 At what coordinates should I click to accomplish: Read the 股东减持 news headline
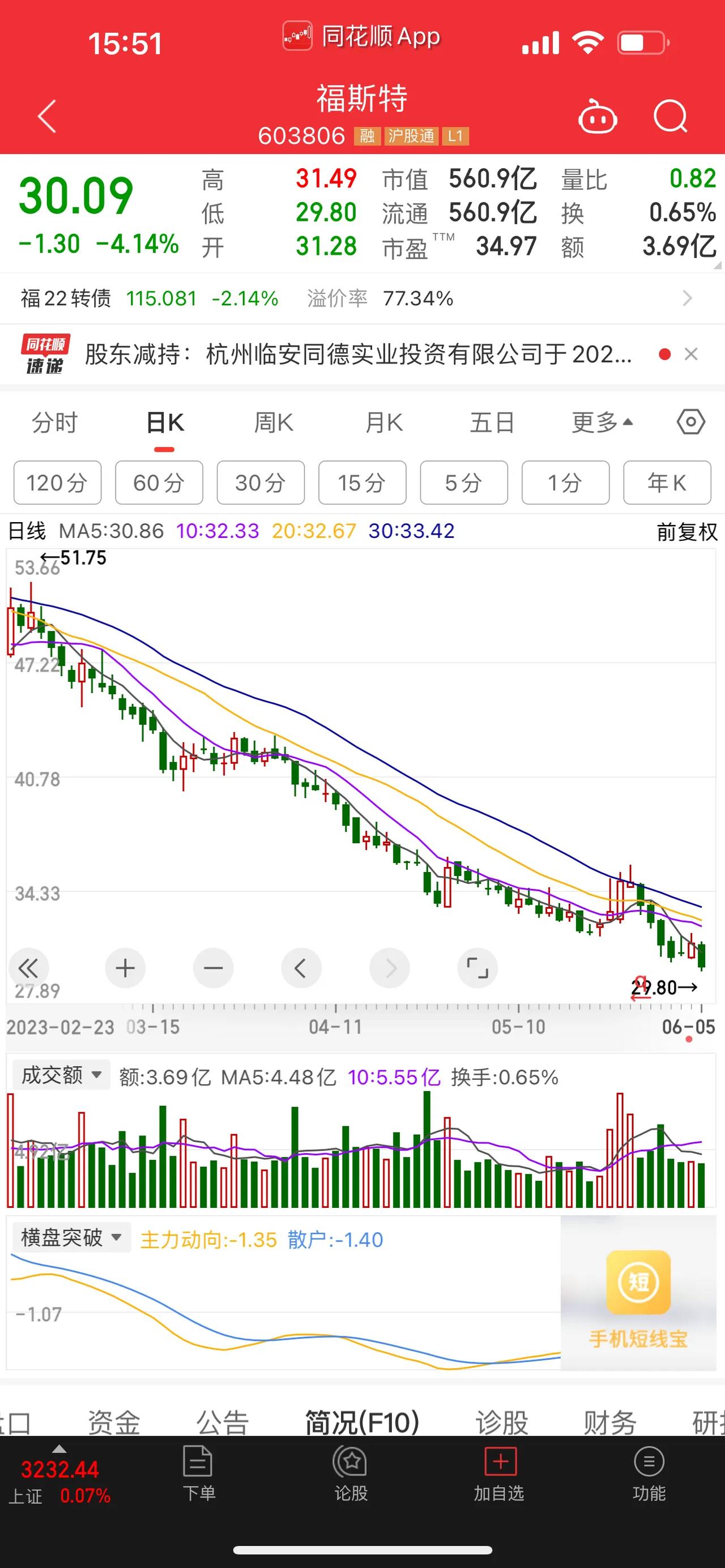pyautogui.click(x=358, y=354)
